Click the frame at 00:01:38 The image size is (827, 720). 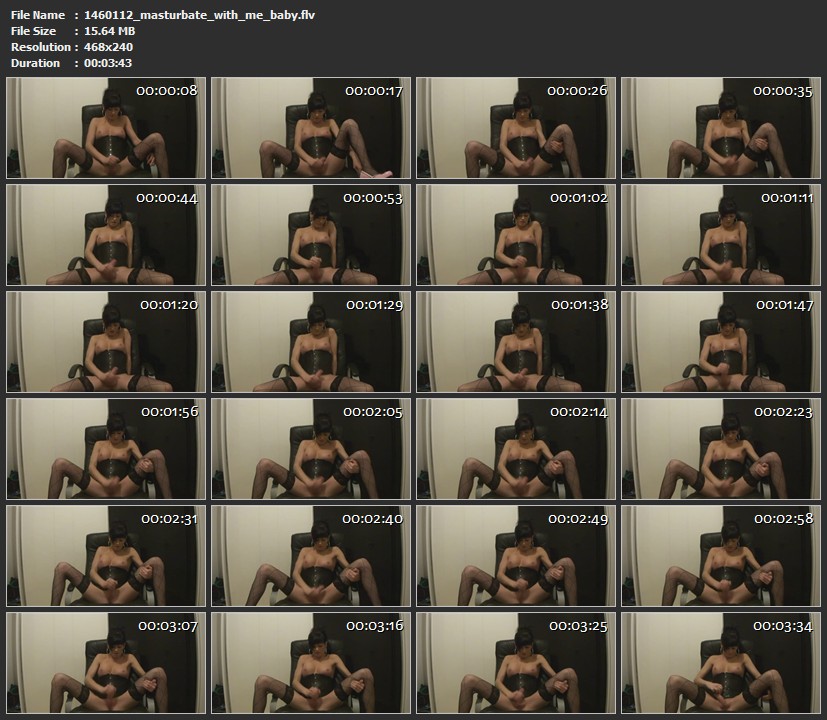point(516,342)
